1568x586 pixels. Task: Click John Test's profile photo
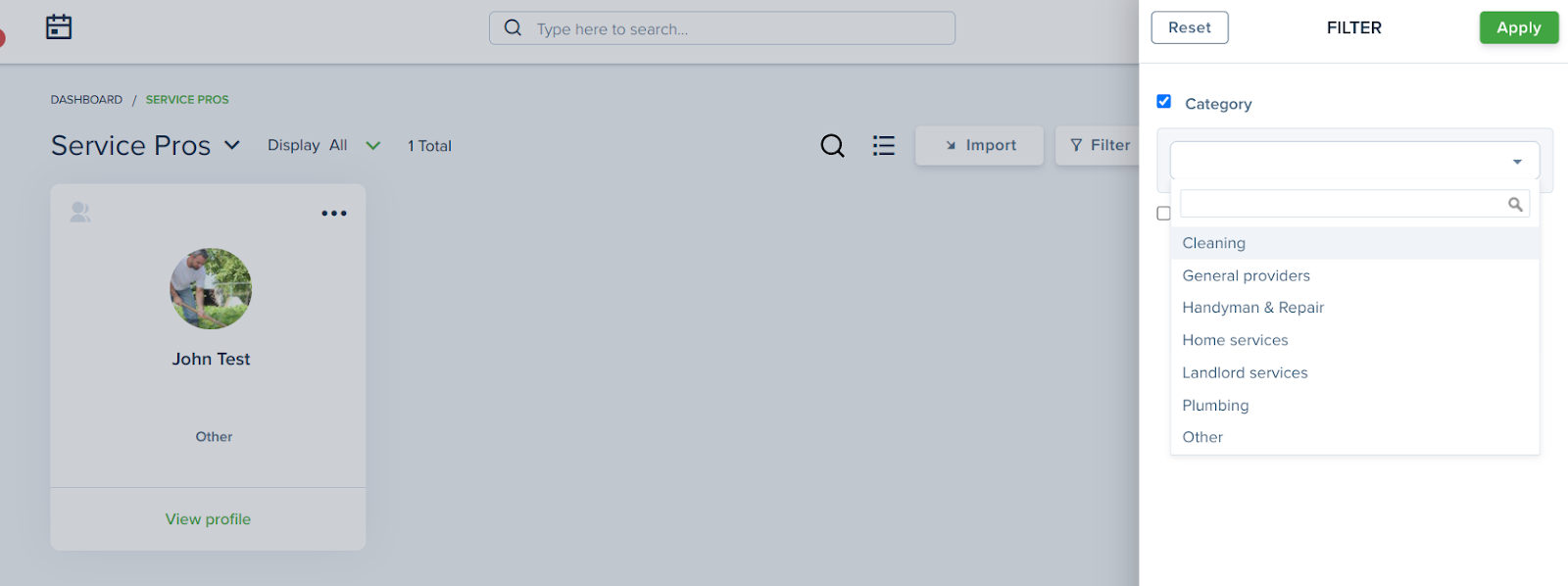point(211,288)
